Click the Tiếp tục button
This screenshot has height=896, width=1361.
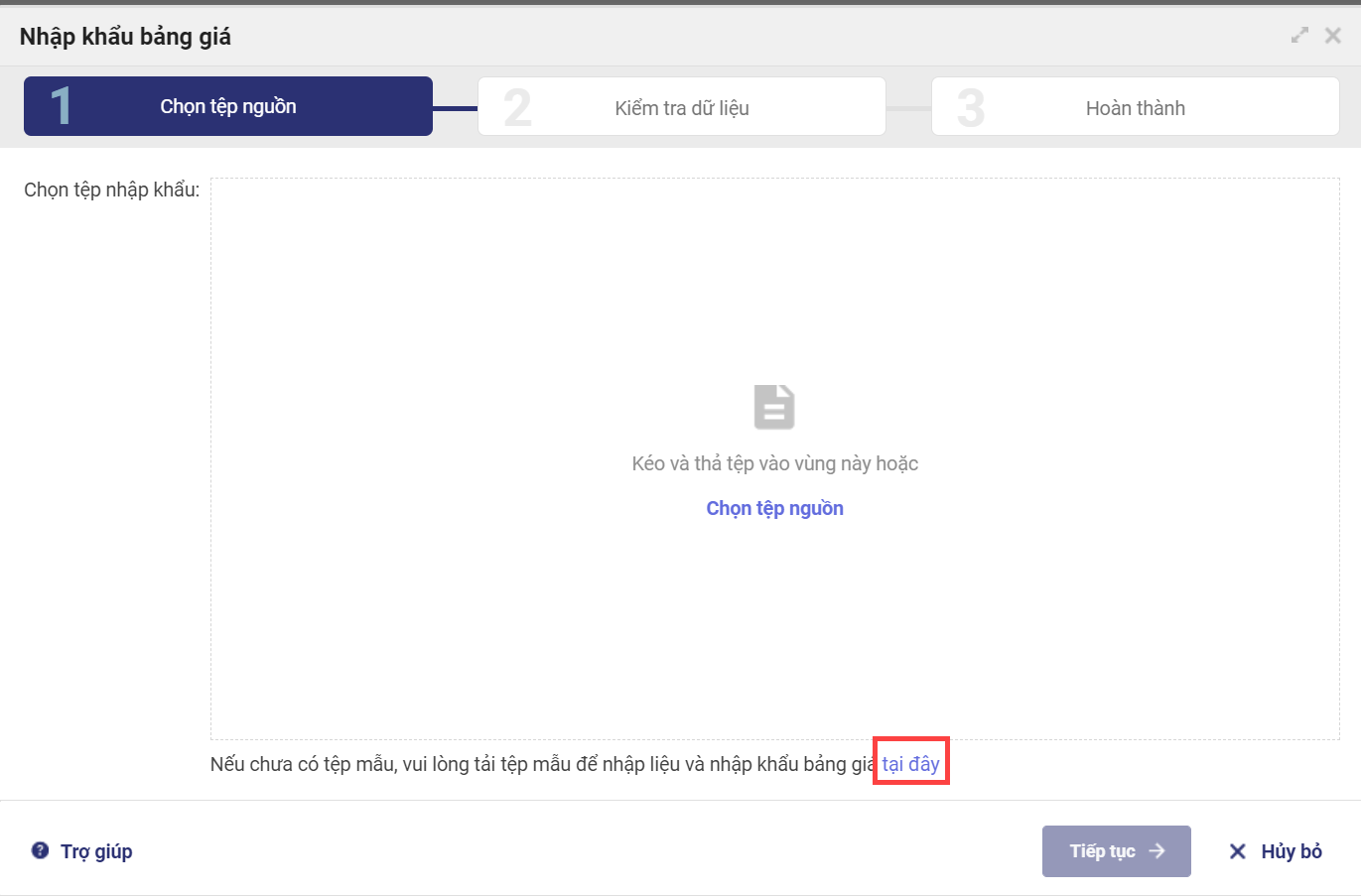1117,851
